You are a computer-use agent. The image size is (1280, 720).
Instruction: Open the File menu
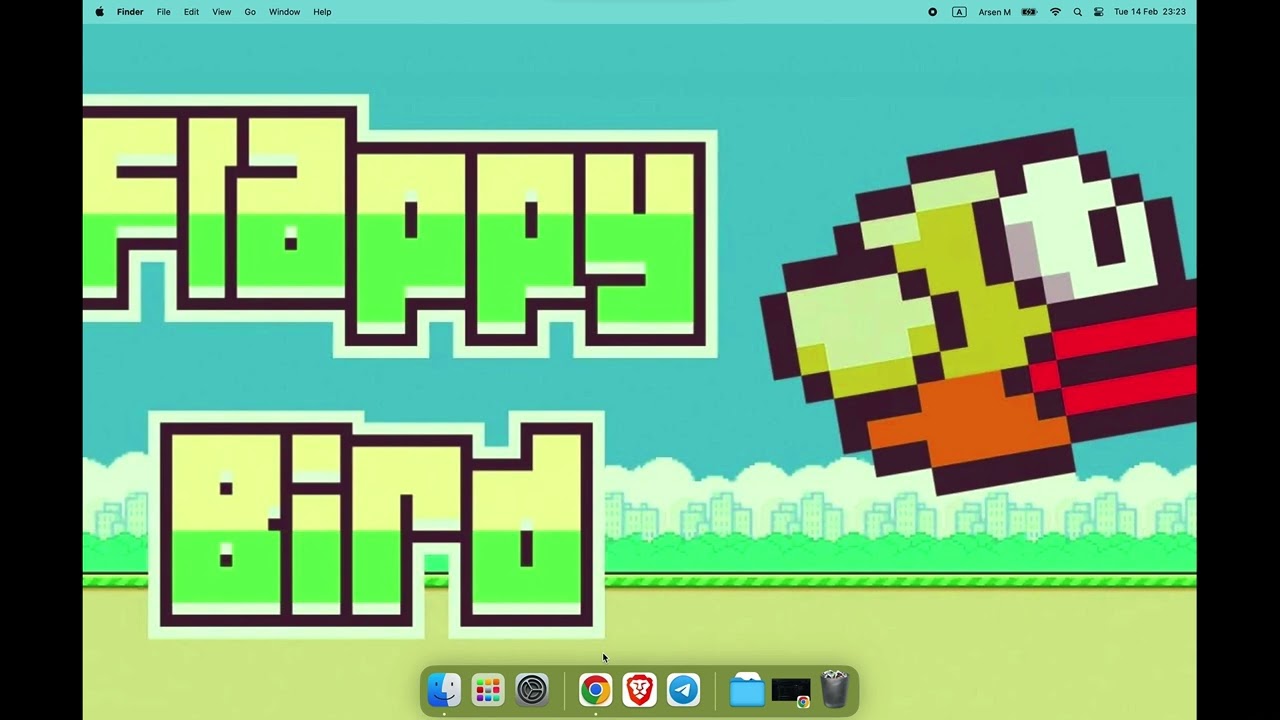pyautogui.click(x=163, y=12)
